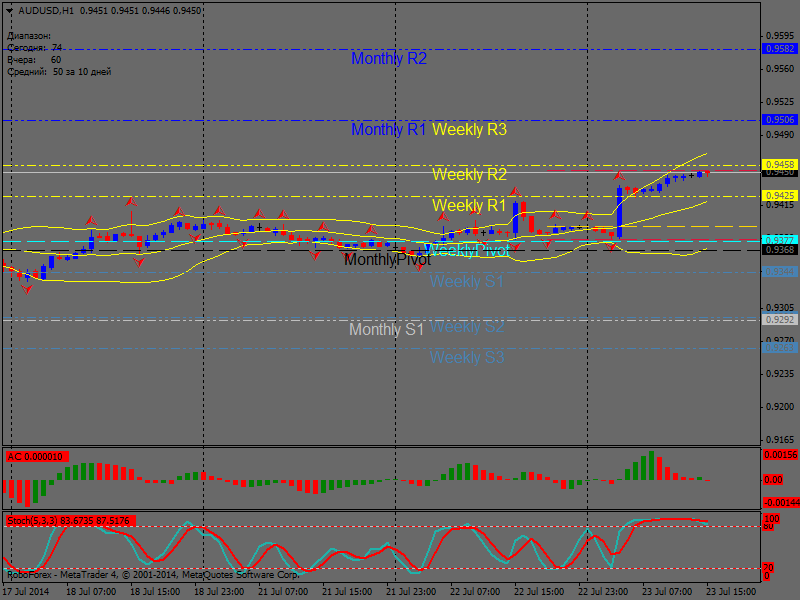Screen dimensions: 800x600
Task: Click the blue 0.9506 price tag
Action: (x=779, y=119)
